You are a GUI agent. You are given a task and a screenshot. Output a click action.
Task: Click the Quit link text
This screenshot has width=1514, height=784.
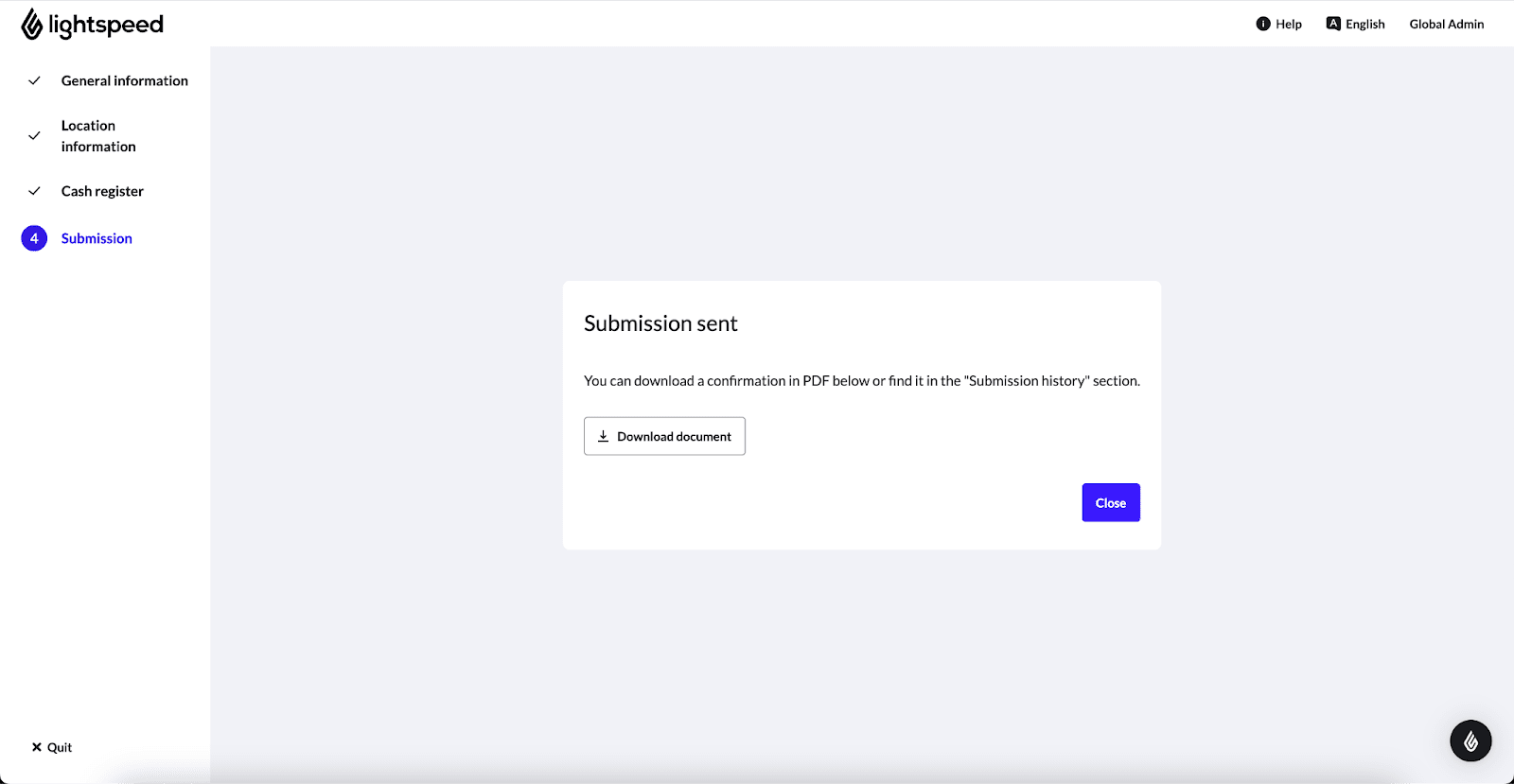point(60,747)
